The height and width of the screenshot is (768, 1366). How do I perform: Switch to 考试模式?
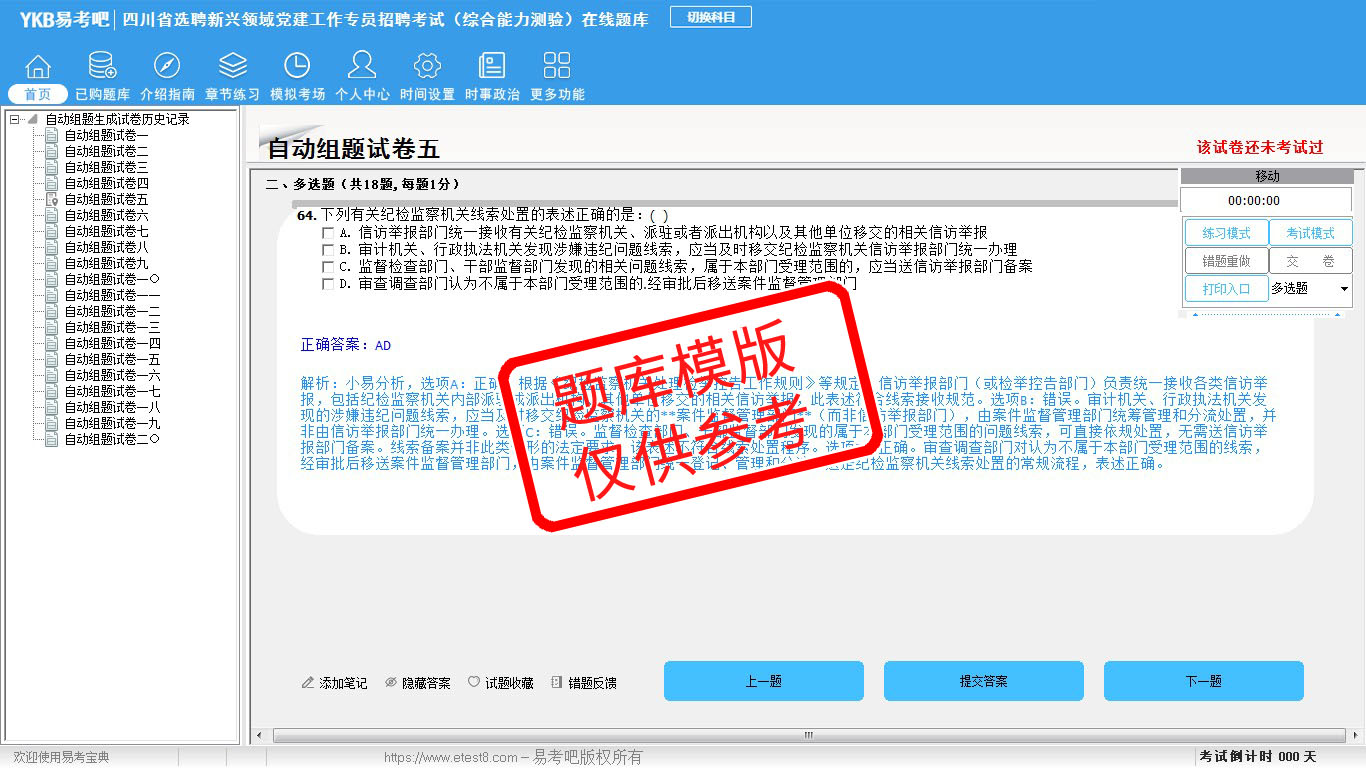[x=1310, y=233]
